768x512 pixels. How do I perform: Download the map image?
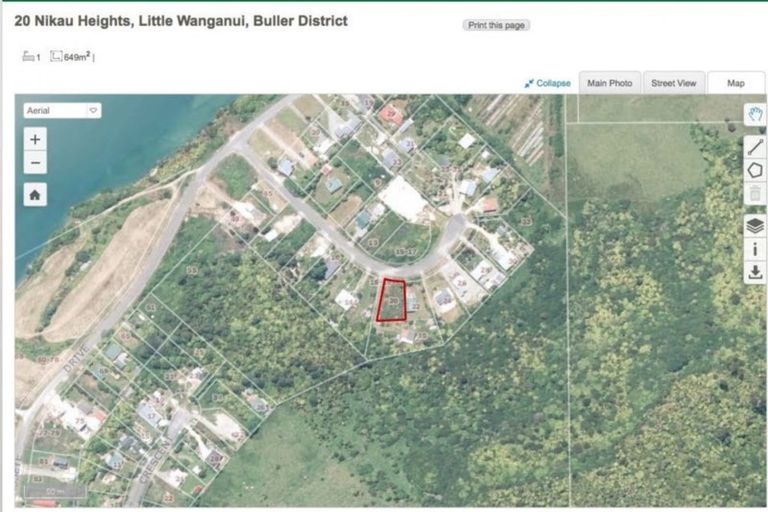point(755,272)
